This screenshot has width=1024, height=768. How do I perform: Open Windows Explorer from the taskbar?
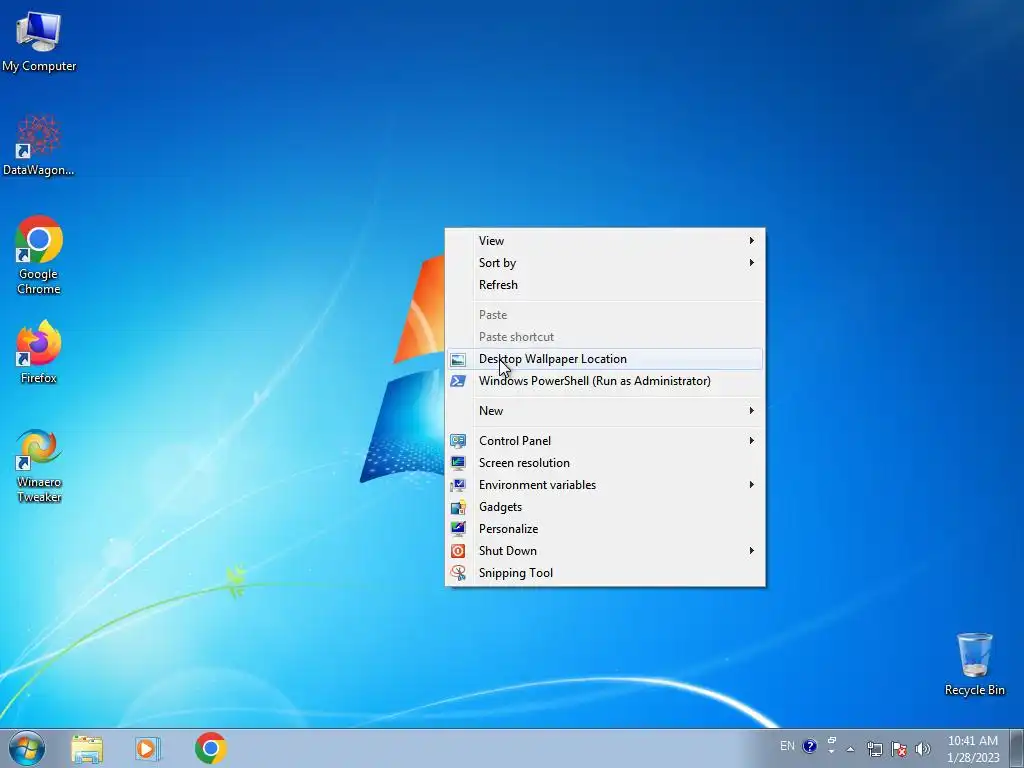click(x=87, y=748)
